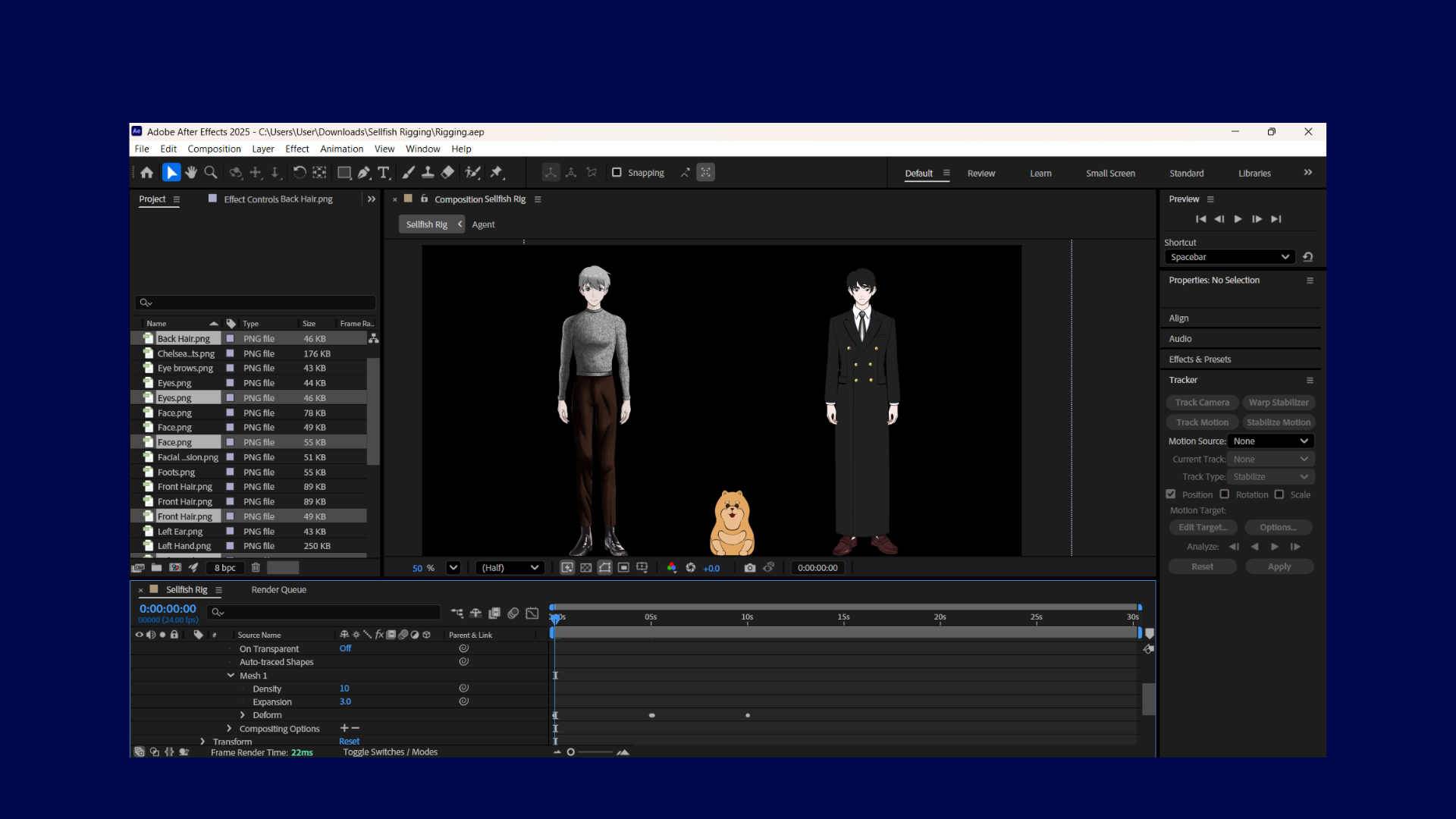Screen dimensions: 1456x819
Task: Switch to the Render Queue tab
Action: click(x=279, y=590)
